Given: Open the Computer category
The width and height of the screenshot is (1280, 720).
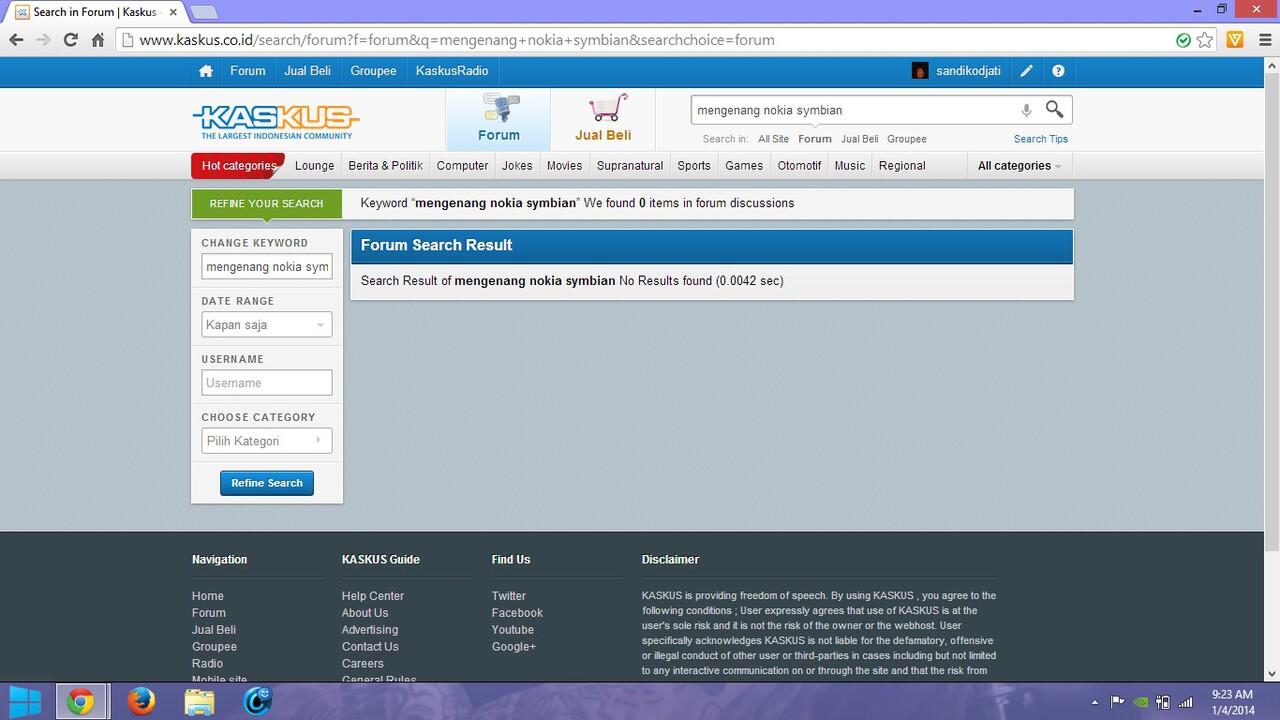Looking at the screenshot, I should click(462, 166).
